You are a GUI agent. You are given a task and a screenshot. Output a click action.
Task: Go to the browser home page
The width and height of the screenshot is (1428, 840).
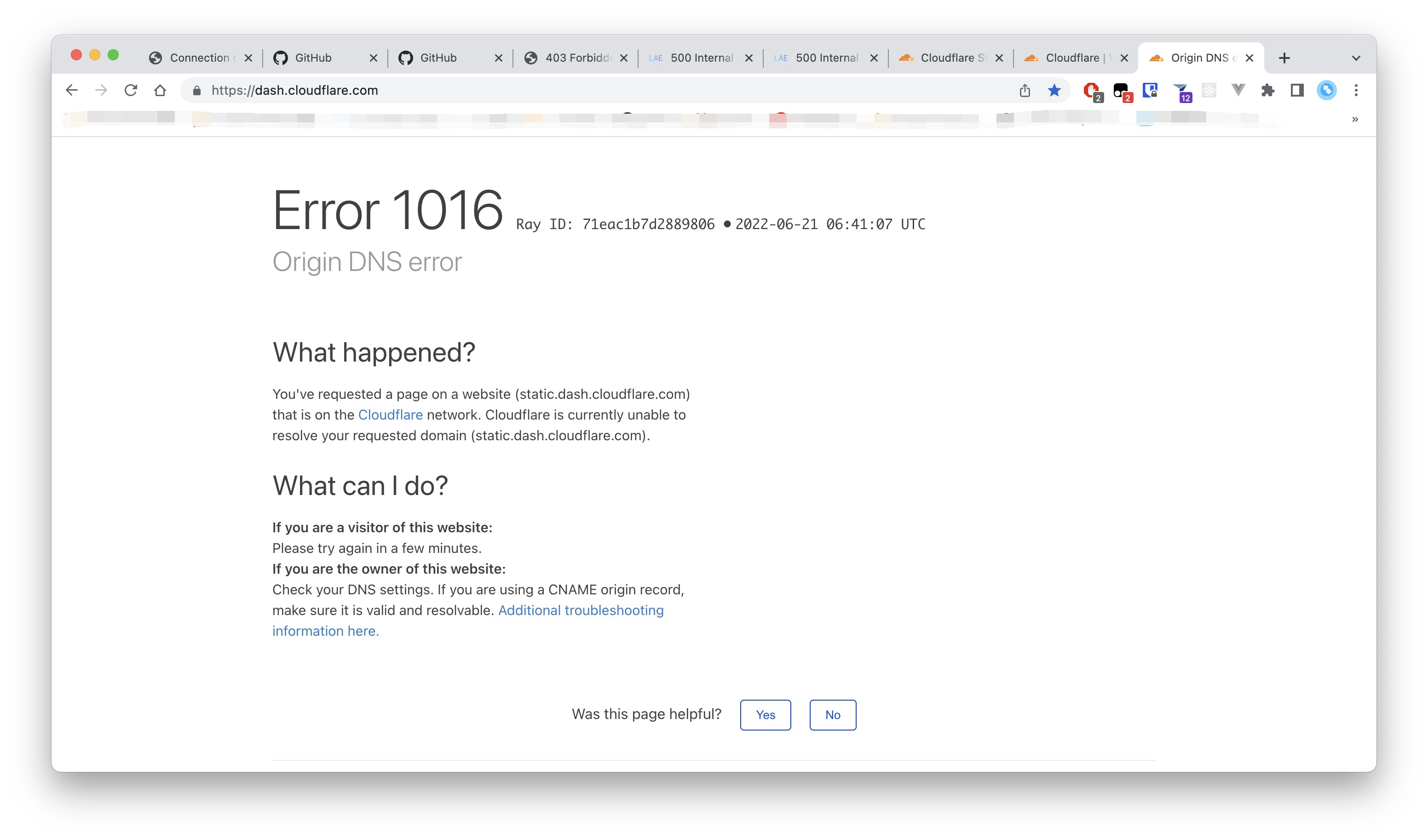click(x=161, y=90)
